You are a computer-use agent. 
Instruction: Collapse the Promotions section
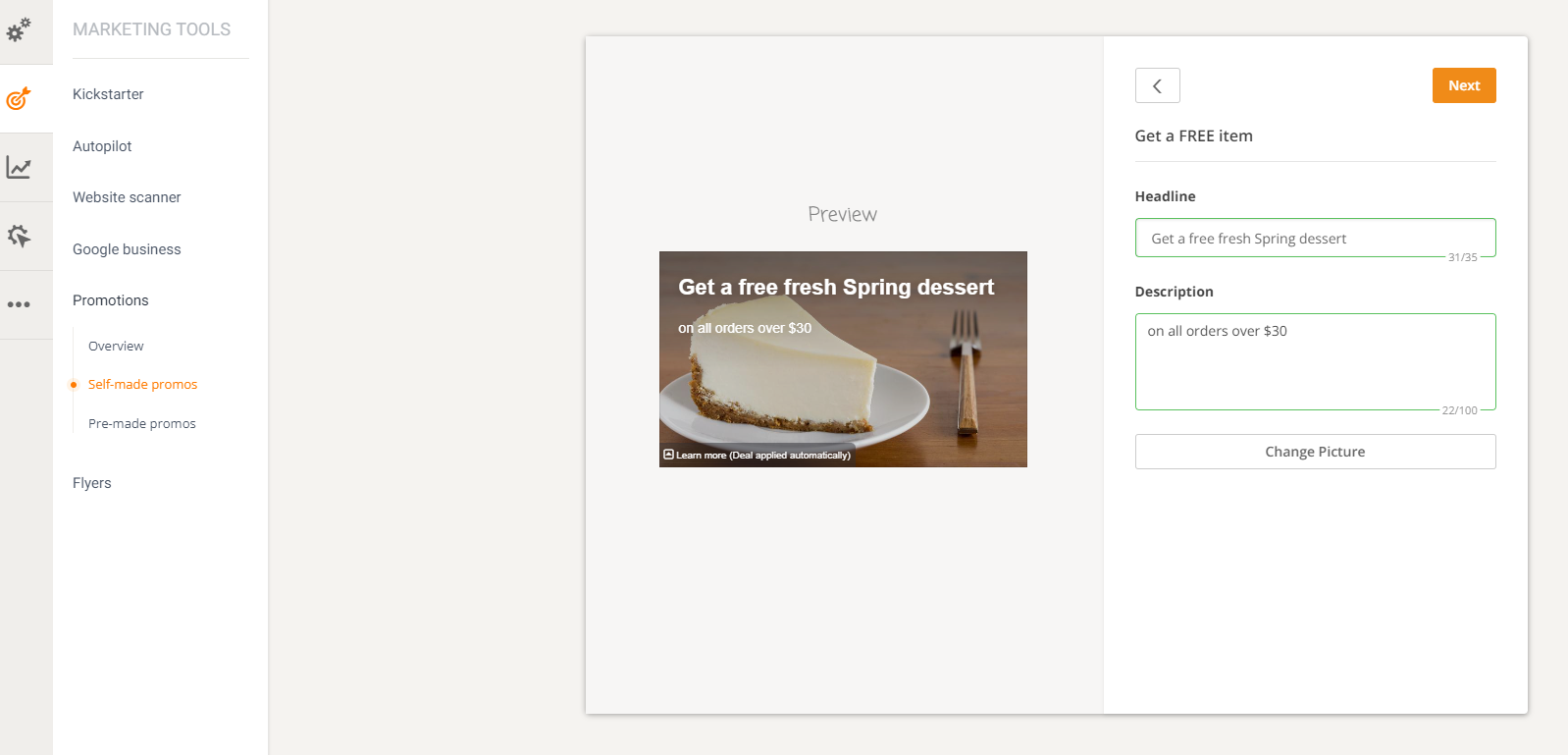coord(111,300)
